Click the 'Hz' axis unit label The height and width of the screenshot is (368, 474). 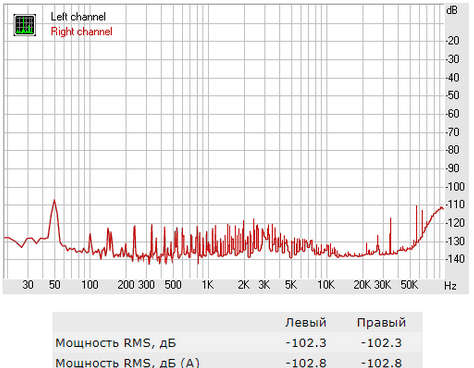tap(450, 286)
